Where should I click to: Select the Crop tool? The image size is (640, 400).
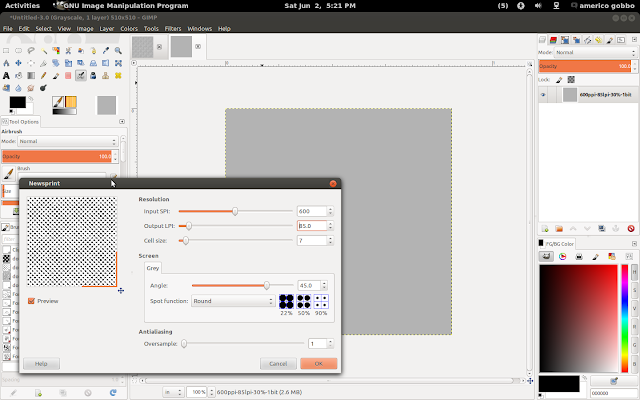coord(43,63)
